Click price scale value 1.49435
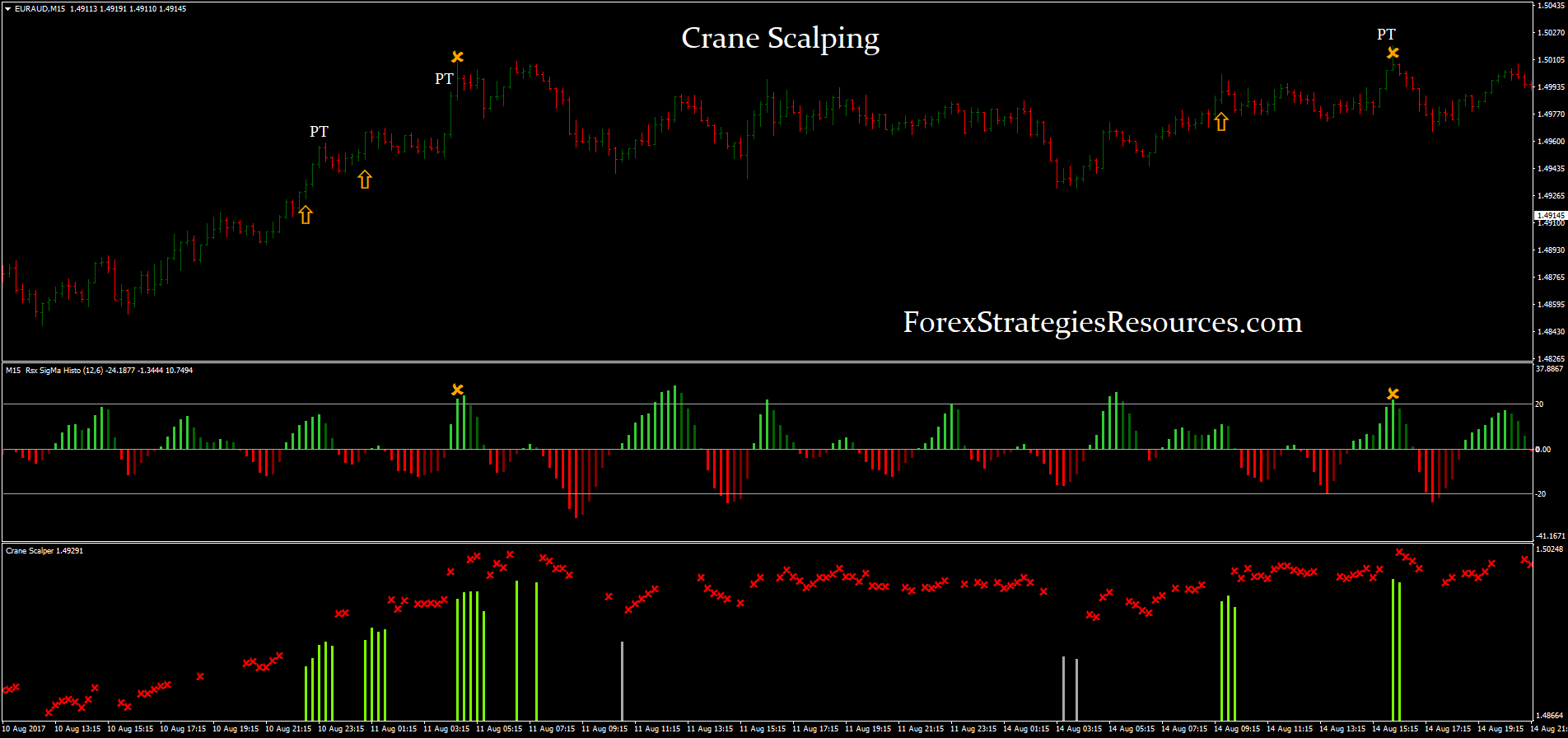The image size is (1568, 738). [x=1551, y=169]
